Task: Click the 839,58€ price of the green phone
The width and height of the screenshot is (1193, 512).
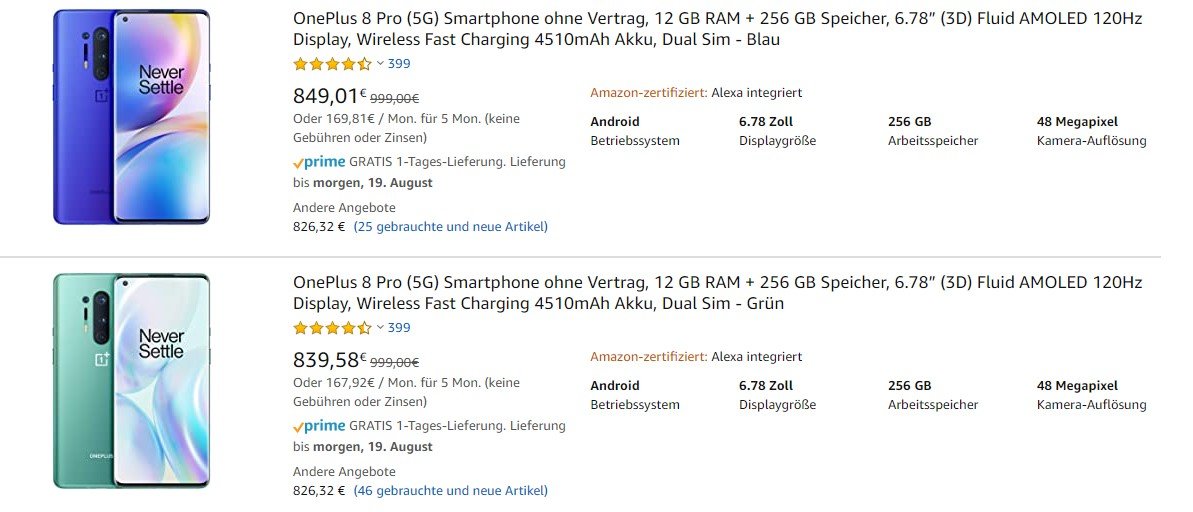Action: 330,360
